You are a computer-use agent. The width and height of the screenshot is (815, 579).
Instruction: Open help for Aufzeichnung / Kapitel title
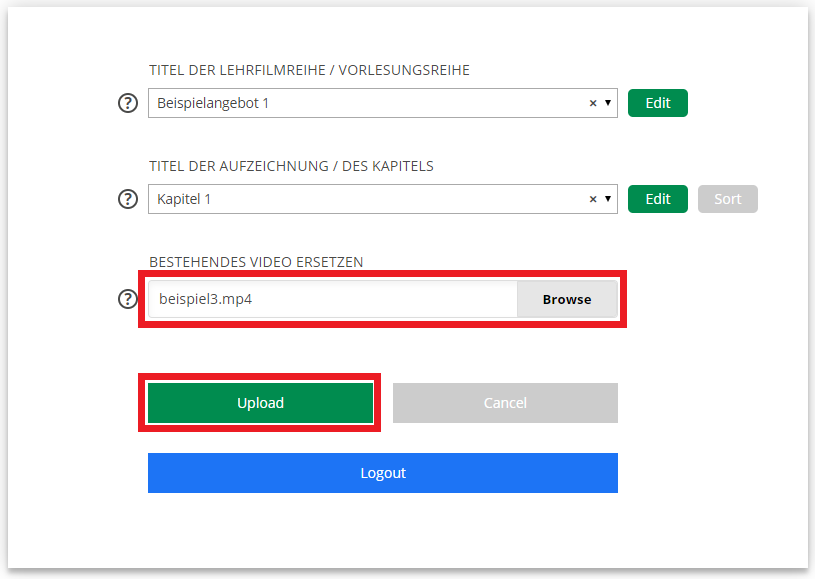128,199
